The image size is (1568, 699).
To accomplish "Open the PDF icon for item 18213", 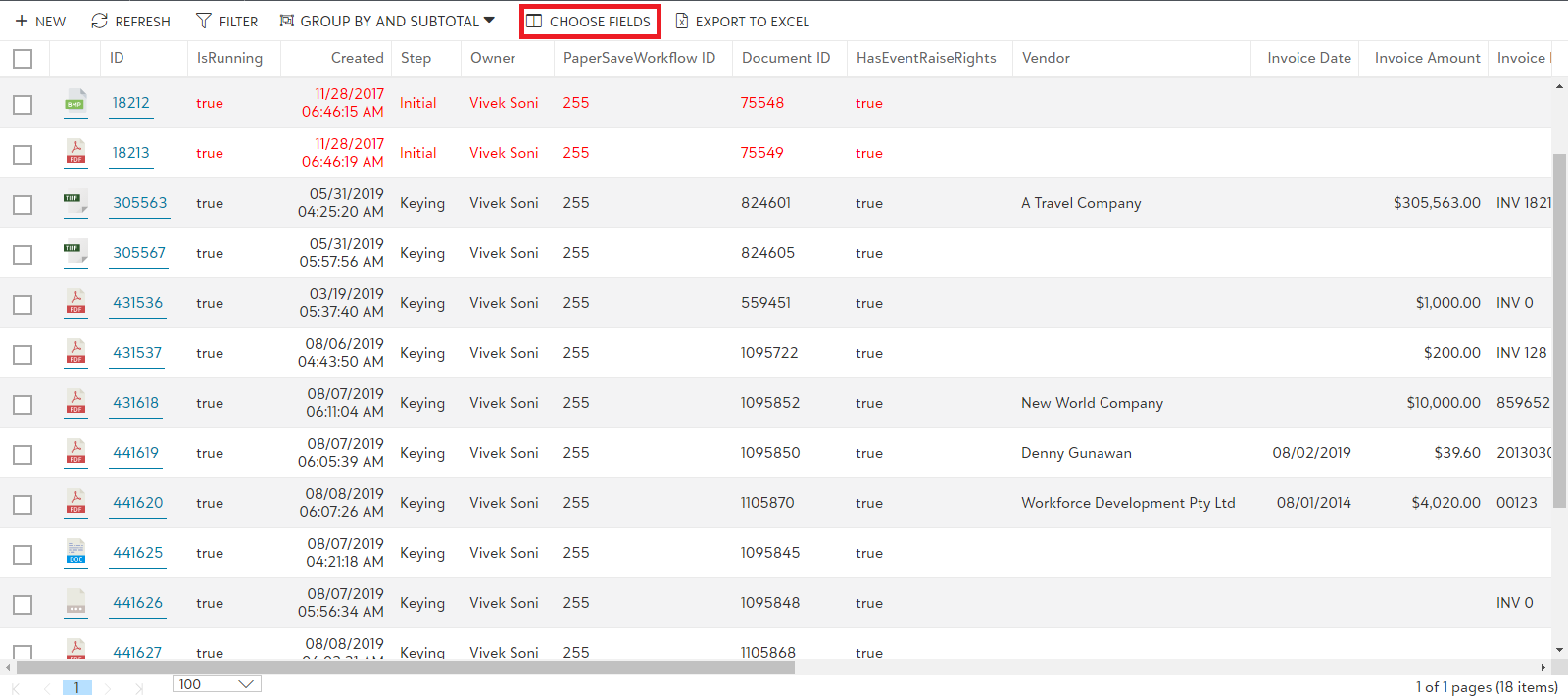I will pos(75,152).
